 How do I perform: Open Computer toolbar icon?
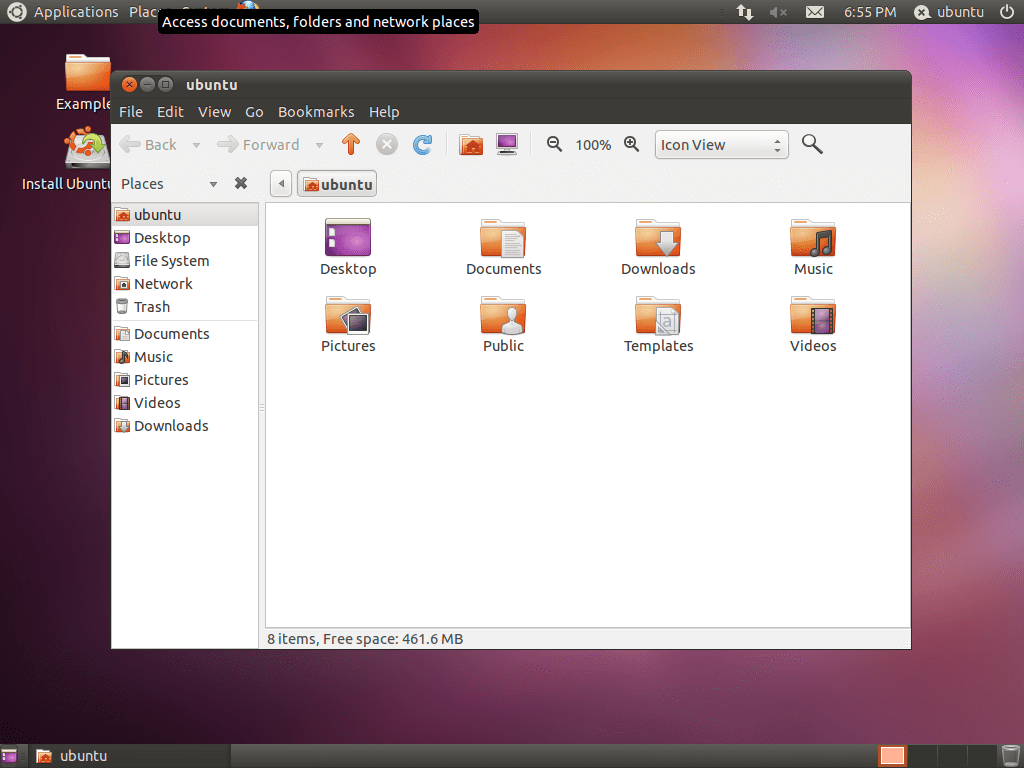pos(507,144)
